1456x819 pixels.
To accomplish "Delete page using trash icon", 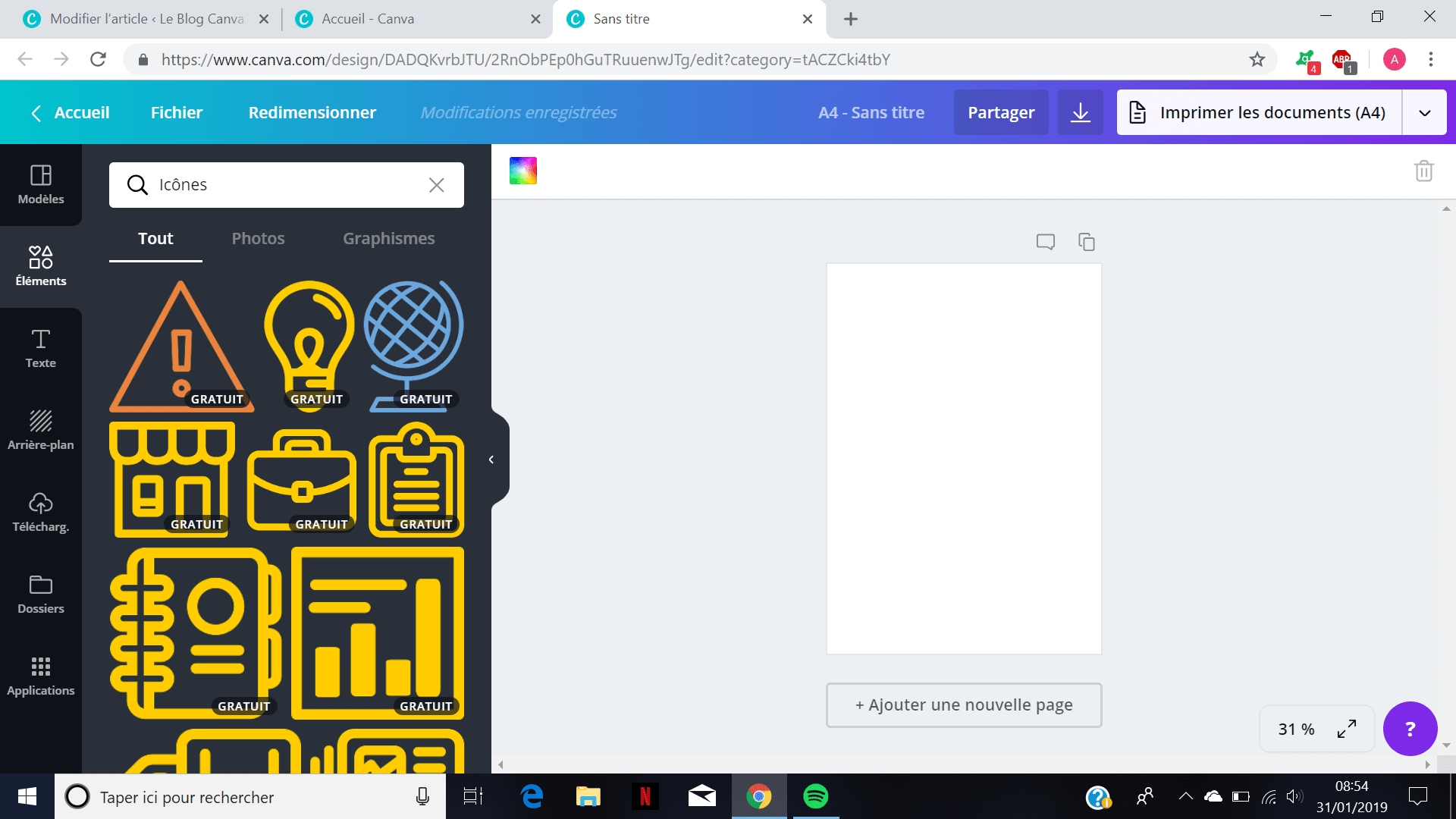I will coord(1423,171).
